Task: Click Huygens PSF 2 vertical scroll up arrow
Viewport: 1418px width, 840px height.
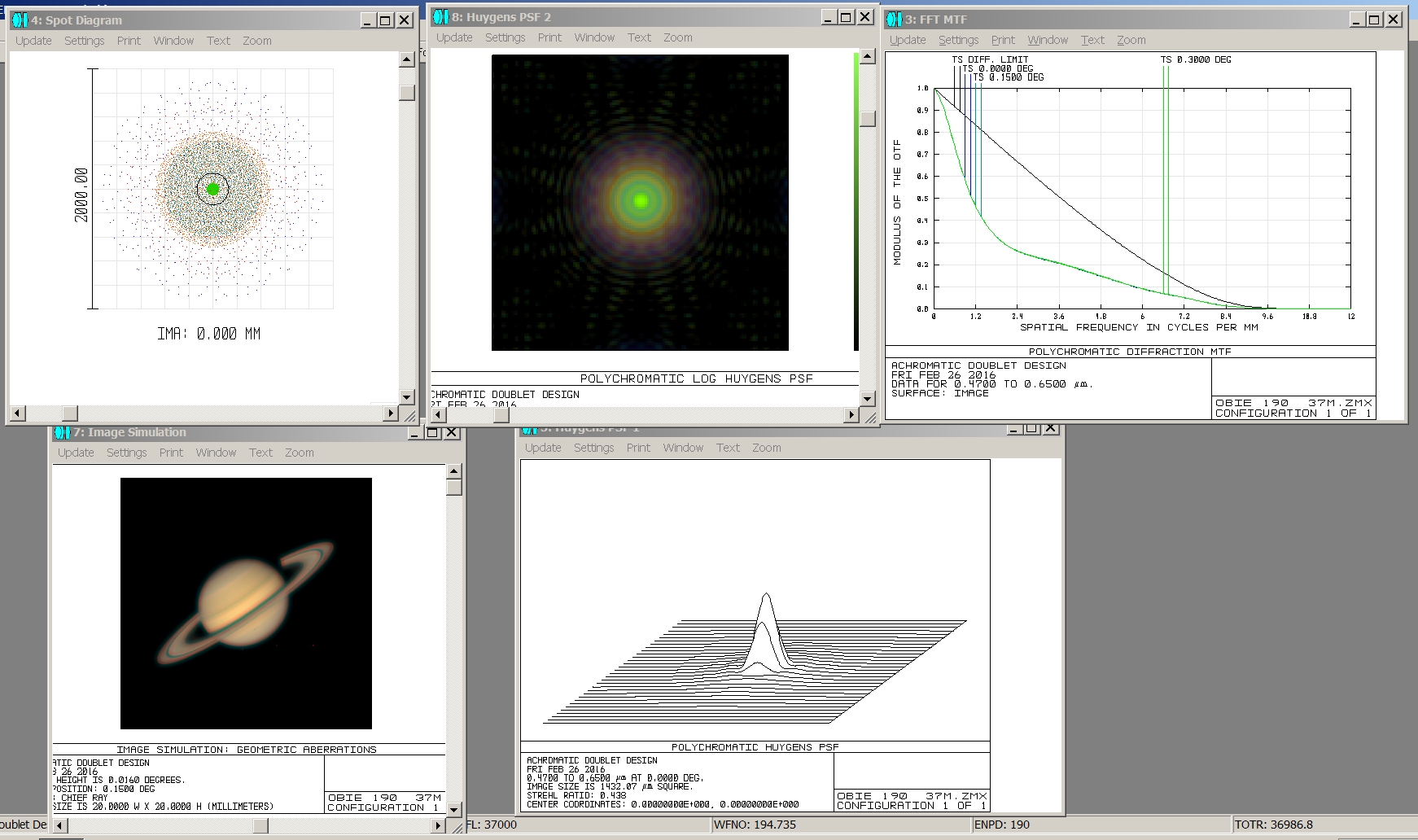Action: click(x=868, y=56)
